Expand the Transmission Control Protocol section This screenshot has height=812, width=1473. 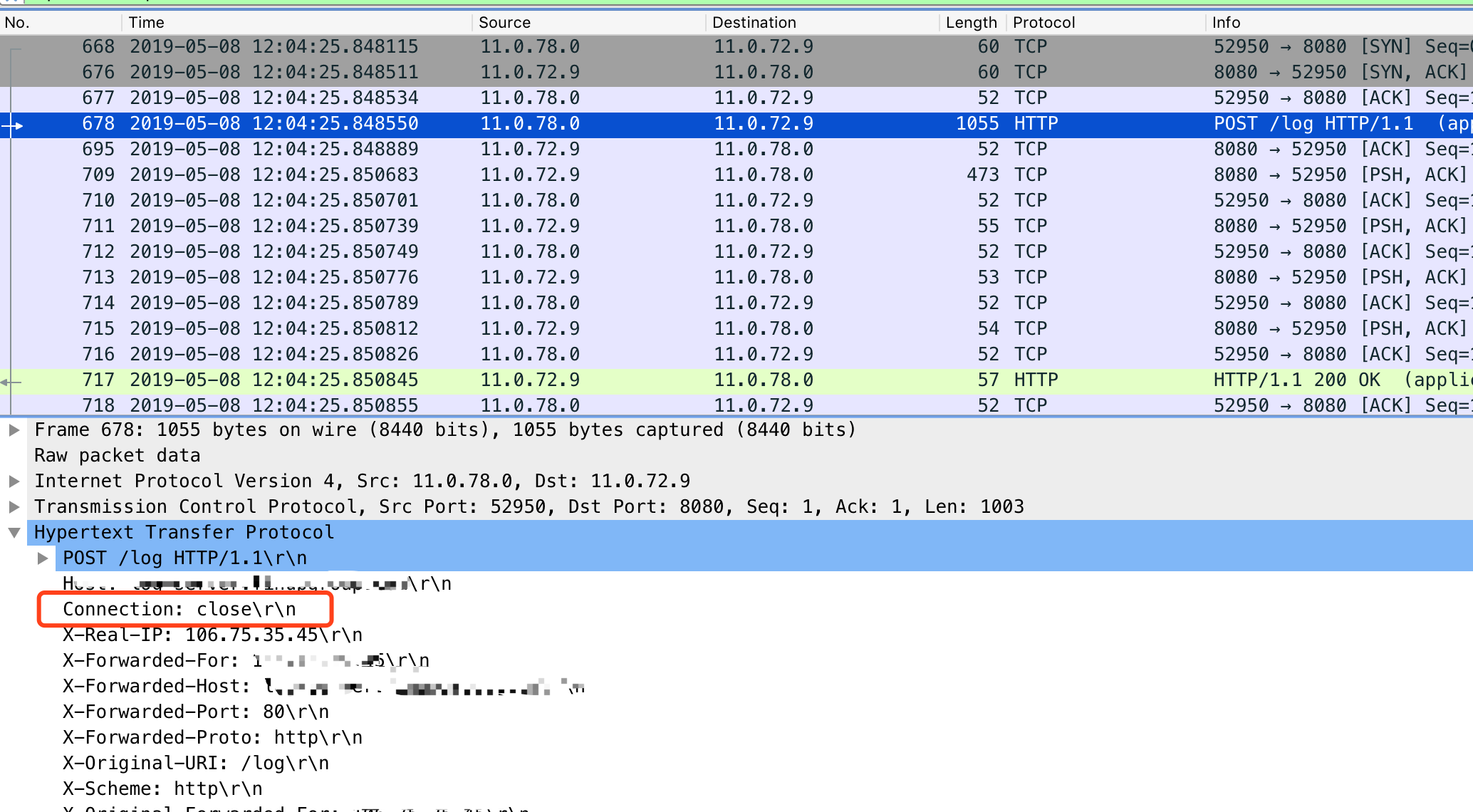[x=14, y=507]
